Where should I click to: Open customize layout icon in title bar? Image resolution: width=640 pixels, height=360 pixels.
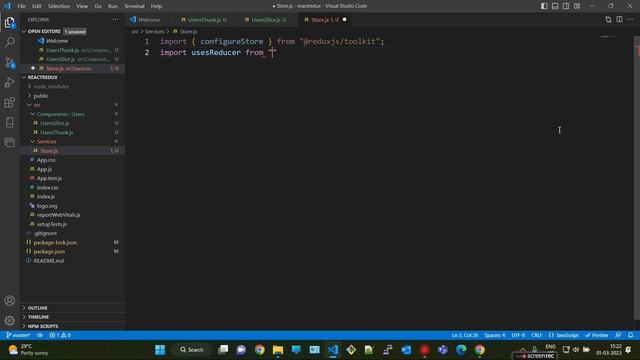coord(577,6)
